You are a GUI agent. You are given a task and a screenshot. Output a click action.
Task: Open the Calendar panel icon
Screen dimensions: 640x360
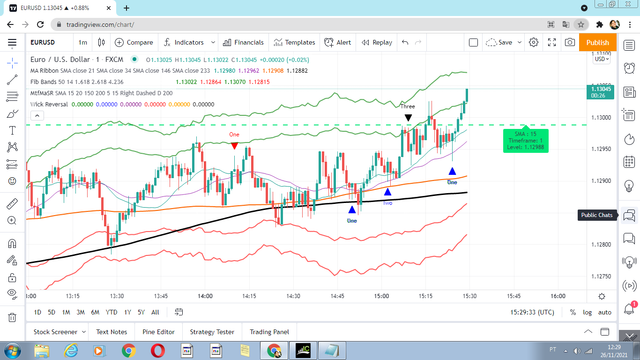629,162
